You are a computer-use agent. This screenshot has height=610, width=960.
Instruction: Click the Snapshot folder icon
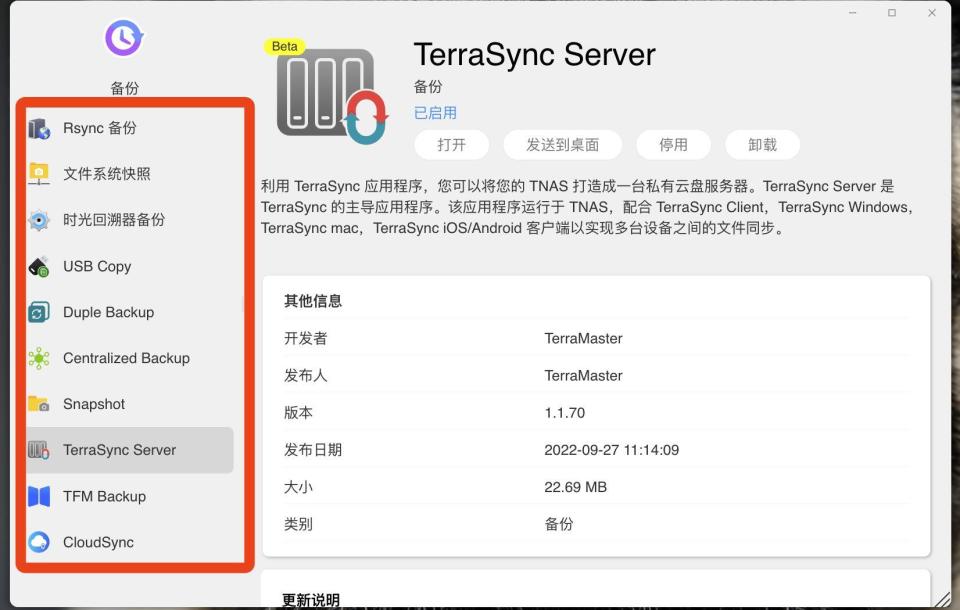click(x=39, y=404)
